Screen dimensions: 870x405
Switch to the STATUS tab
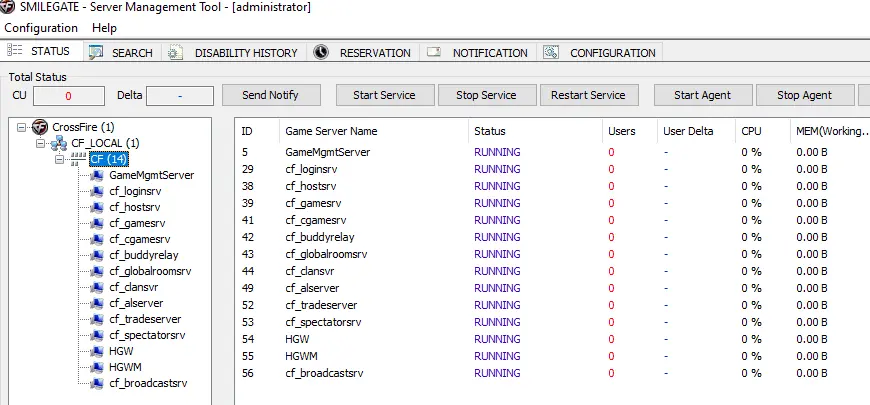point(42,51)
